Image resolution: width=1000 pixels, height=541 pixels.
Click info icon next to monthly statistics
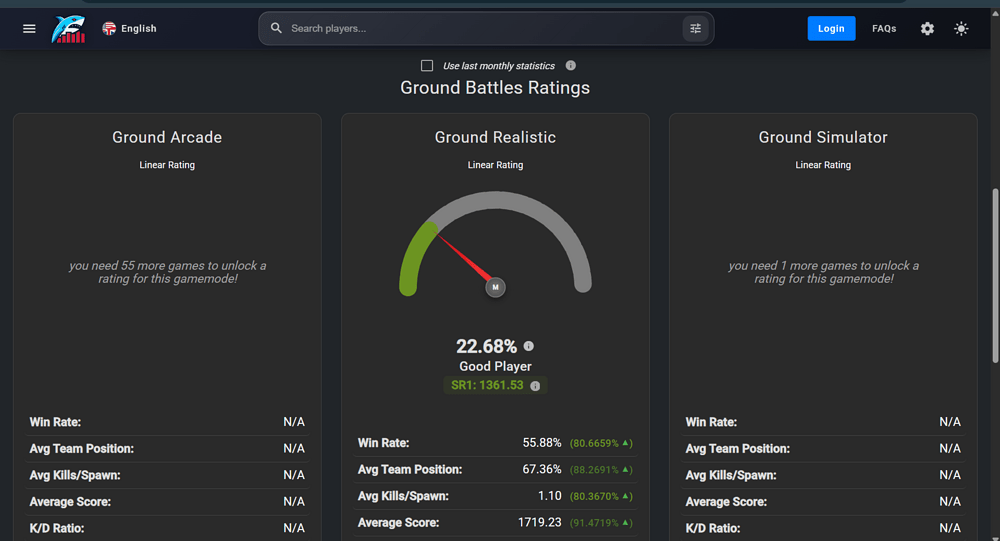(x=571, y=65)
